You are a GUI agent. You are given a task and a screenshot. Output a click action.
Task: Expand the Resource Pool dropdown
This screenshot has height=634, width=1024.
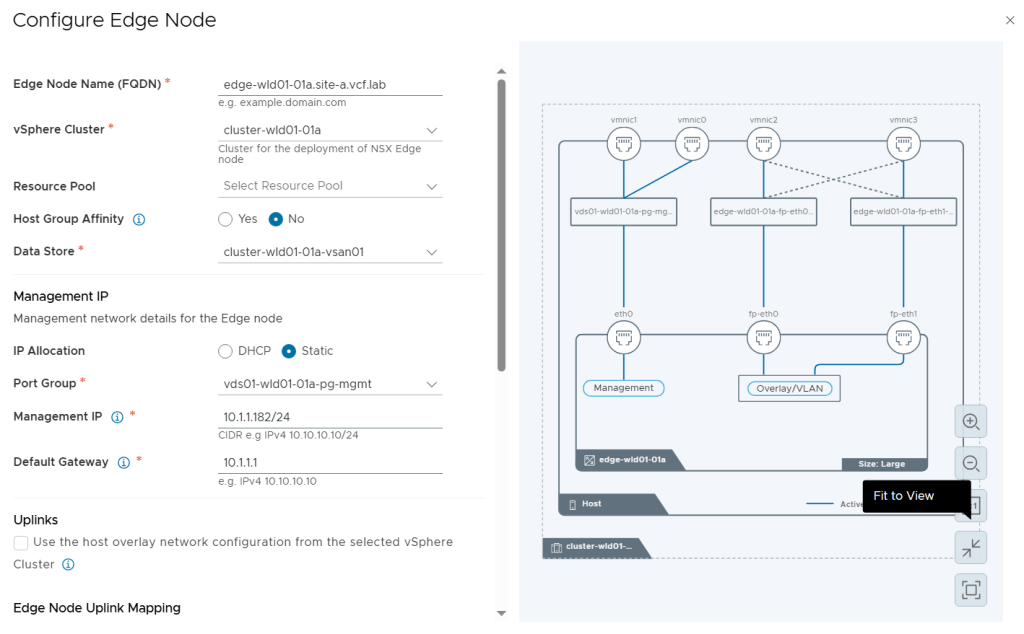[330, 186]
